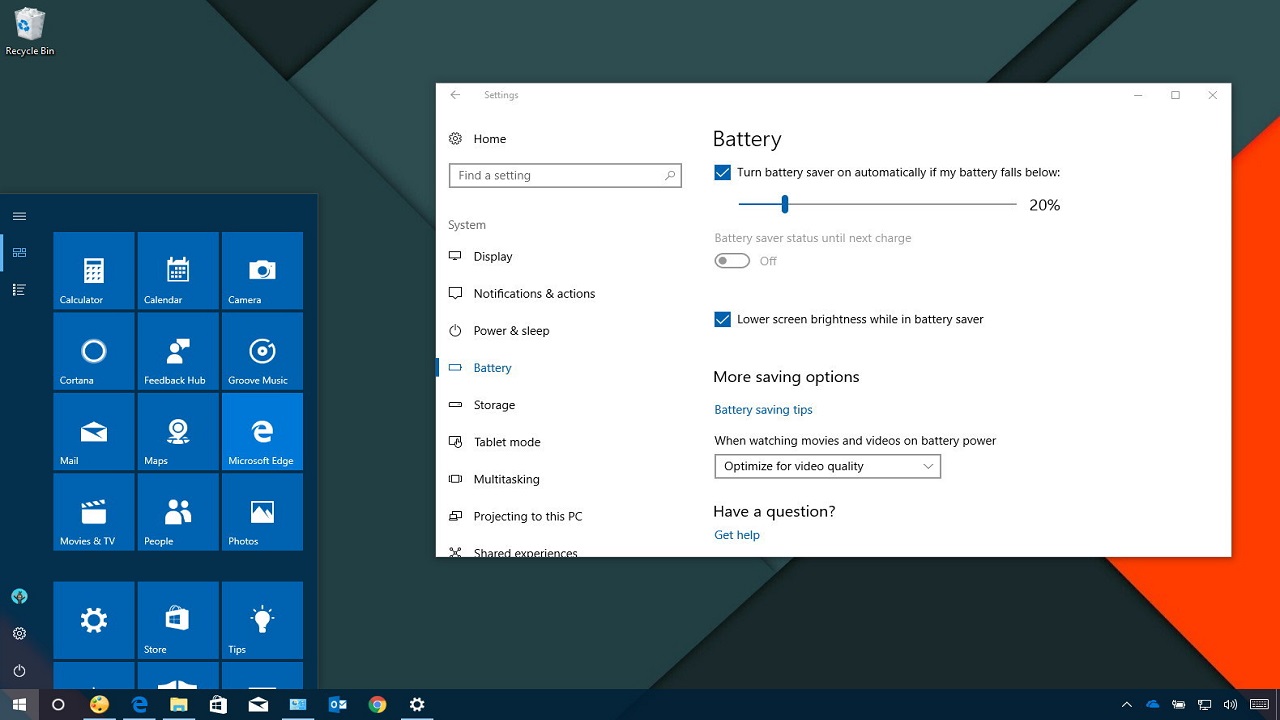Show hidden system tray icons

[1126, 705]
